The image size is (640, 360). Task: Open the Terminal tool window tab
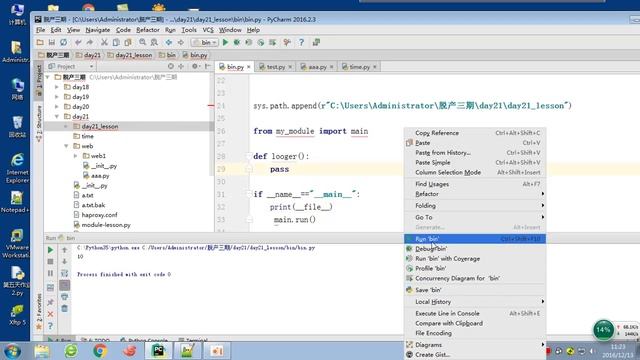[x=193, y=340]
